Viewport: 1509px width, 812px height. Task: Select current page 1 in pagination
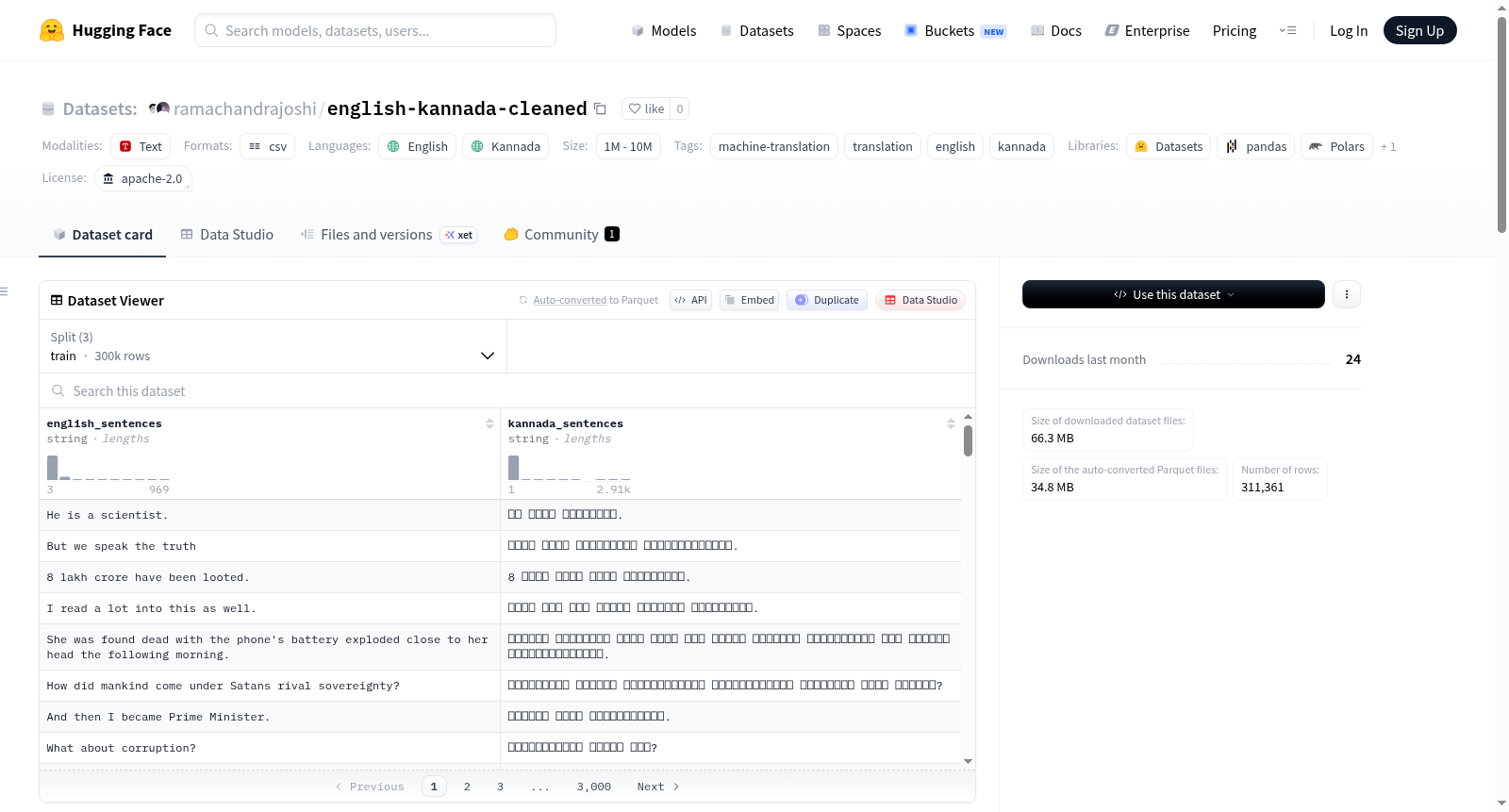[x=434, y=787]
